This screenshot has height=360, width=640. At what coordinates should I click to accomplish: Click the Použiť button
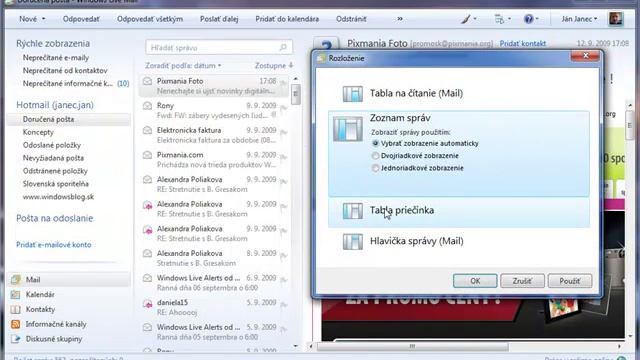pos(570,281)
